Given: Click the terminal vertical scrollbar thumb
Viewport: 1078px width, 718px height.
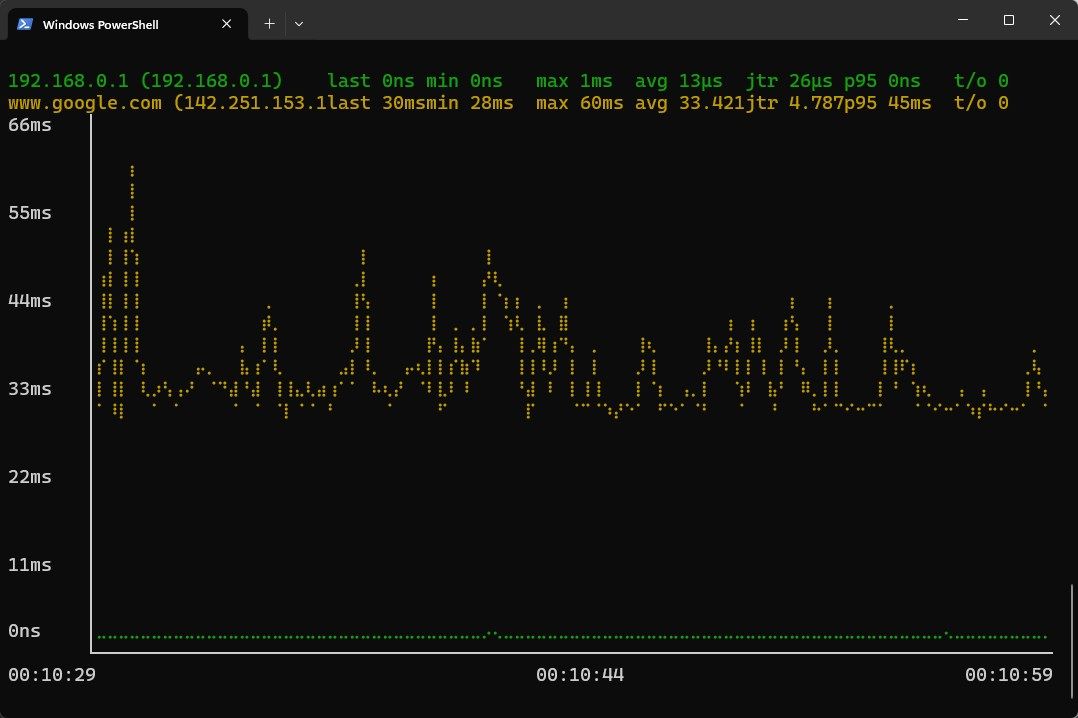Looking at the screenshot, I should pyautogui.click(x=1071, y=640).
